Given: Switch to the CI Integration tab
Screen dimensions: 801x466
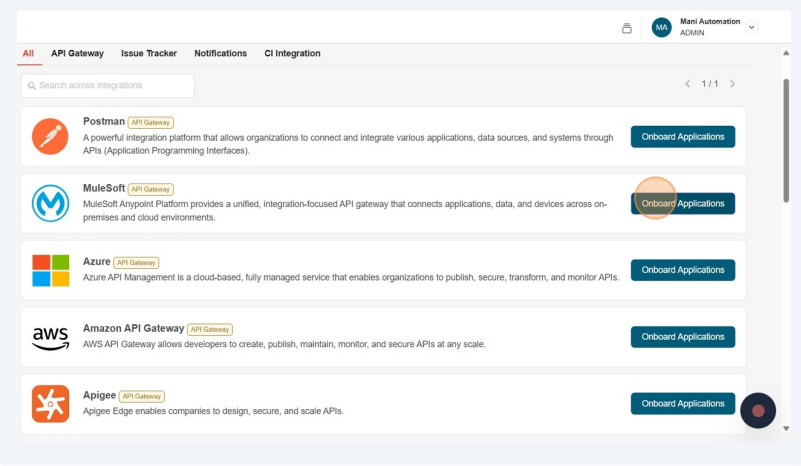Looking at the screenshot, I should (x=292, y=53).
